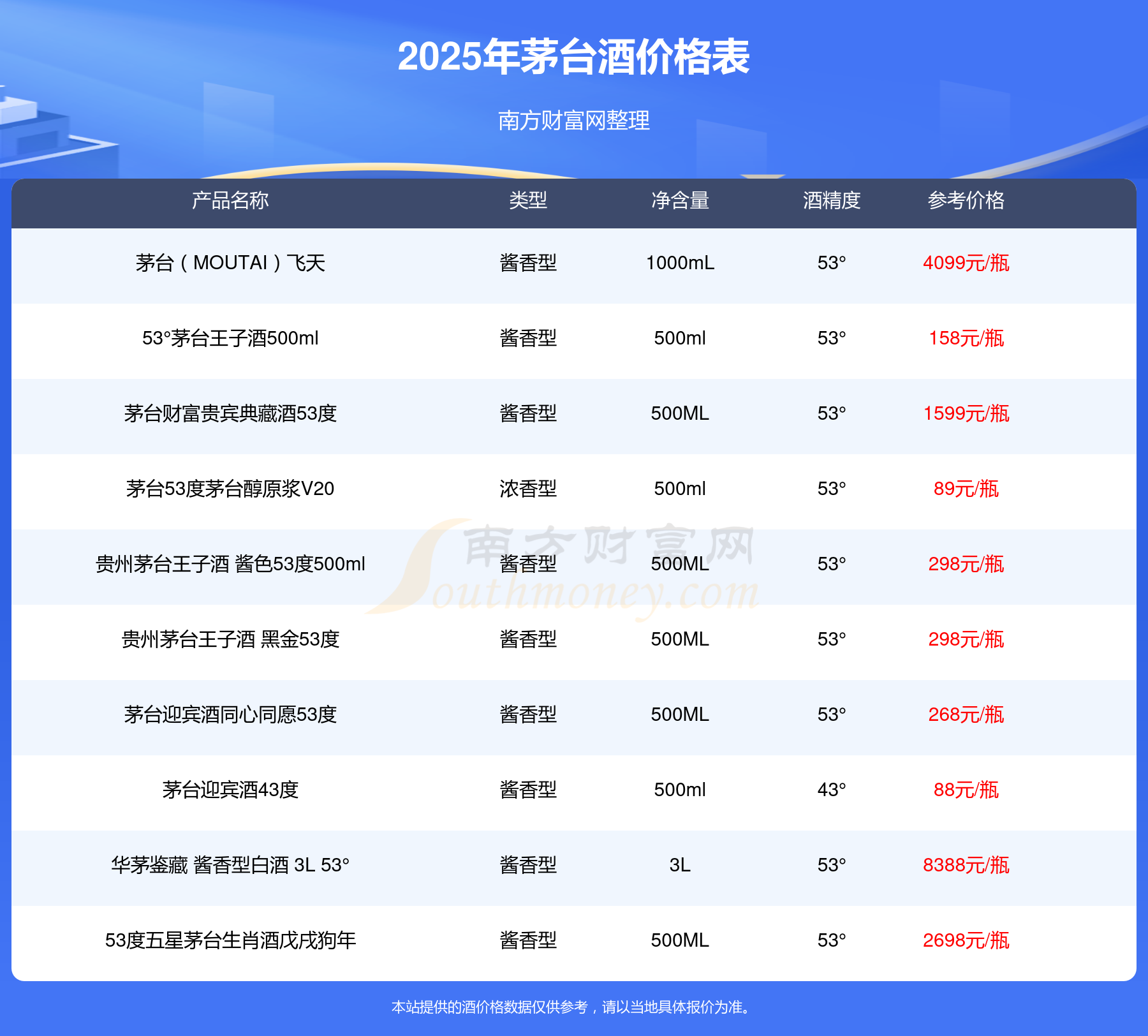
Task: Select the price "268元/瓶"
Action: 966,714
